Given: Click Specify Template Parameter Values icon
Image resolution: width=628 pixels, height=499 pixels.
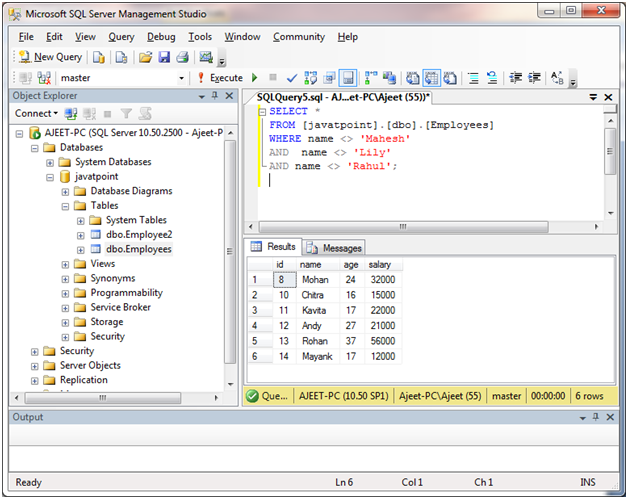Looking at the screenshot, I should click(557, 78).
